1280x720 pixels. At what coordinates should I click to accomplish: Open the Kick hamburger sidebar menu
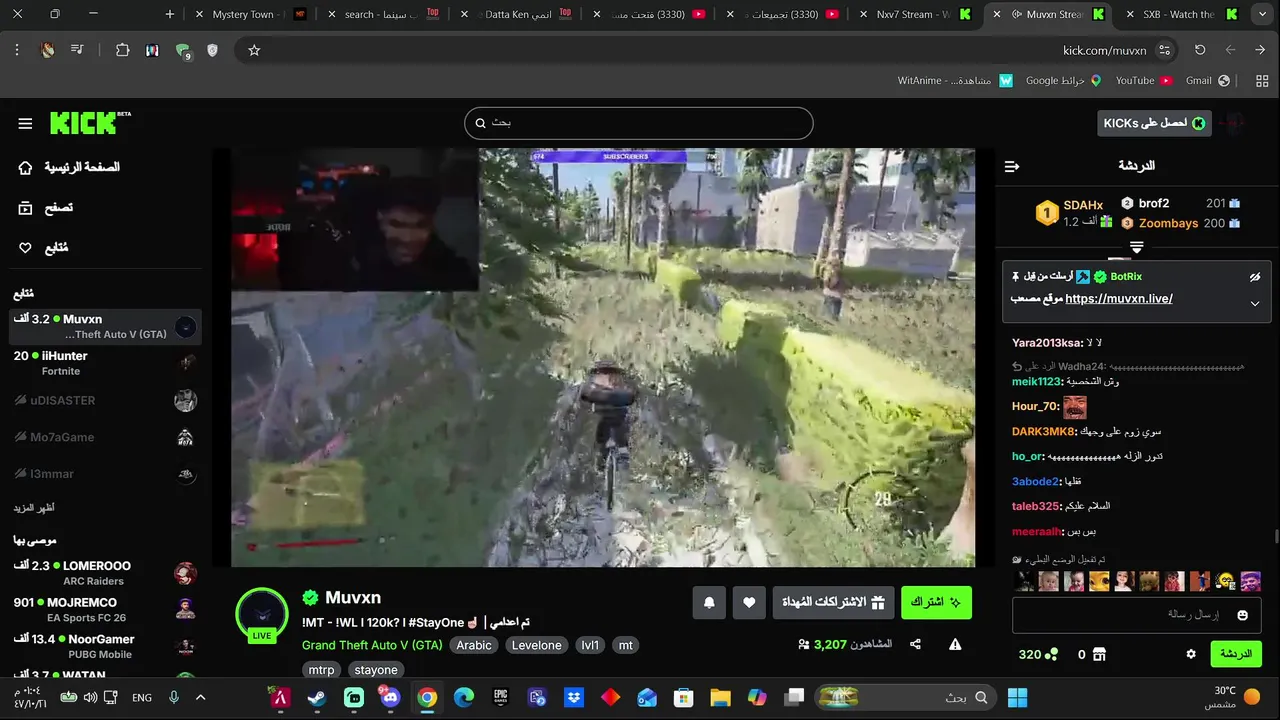pyautogui.click(x=25, y=123)
